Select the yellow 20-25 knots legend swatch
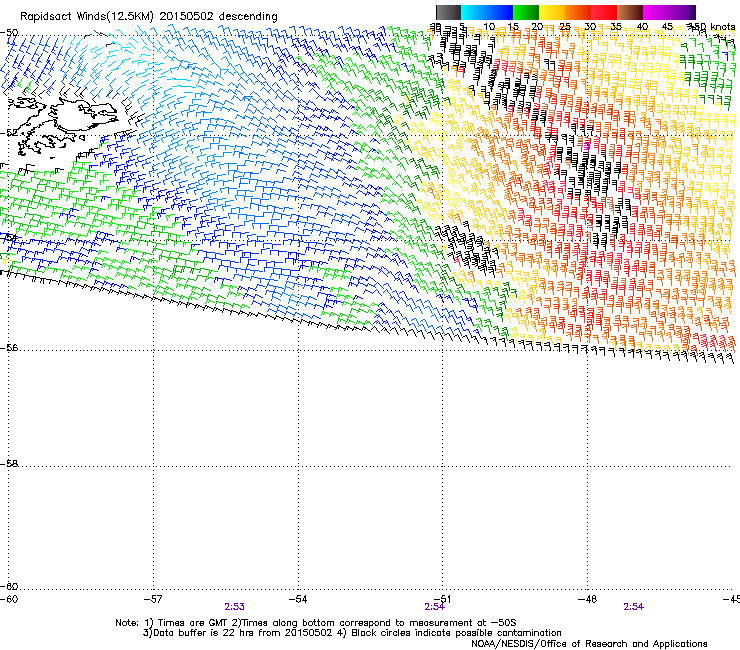740x650 pixels. 552,12
